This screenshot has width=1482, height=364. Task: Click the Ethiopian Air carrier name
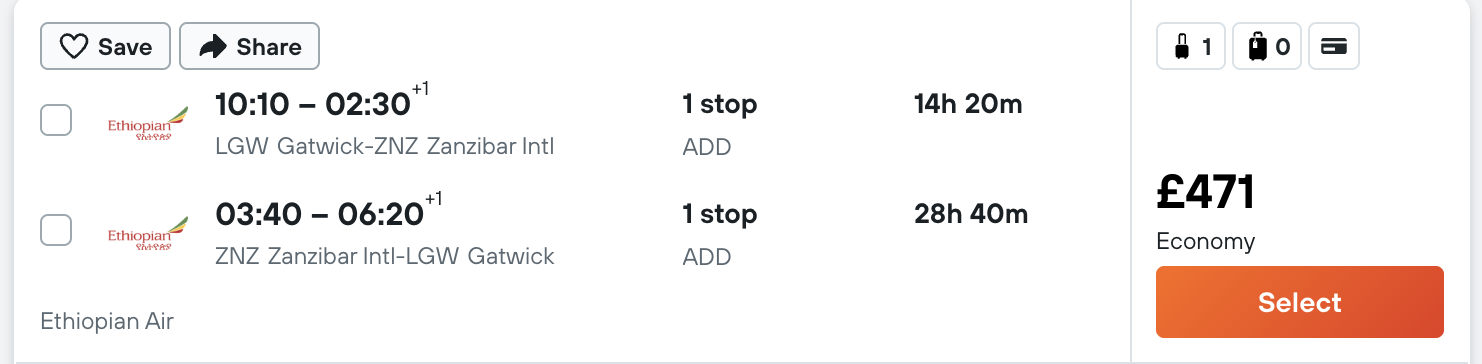coord(107,321)
